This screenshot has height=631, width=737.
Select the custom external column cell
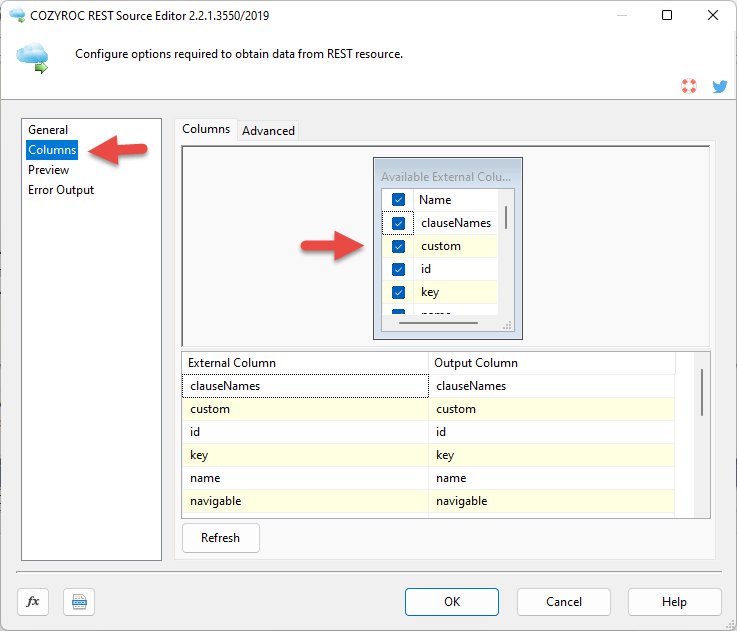[305, 409]
